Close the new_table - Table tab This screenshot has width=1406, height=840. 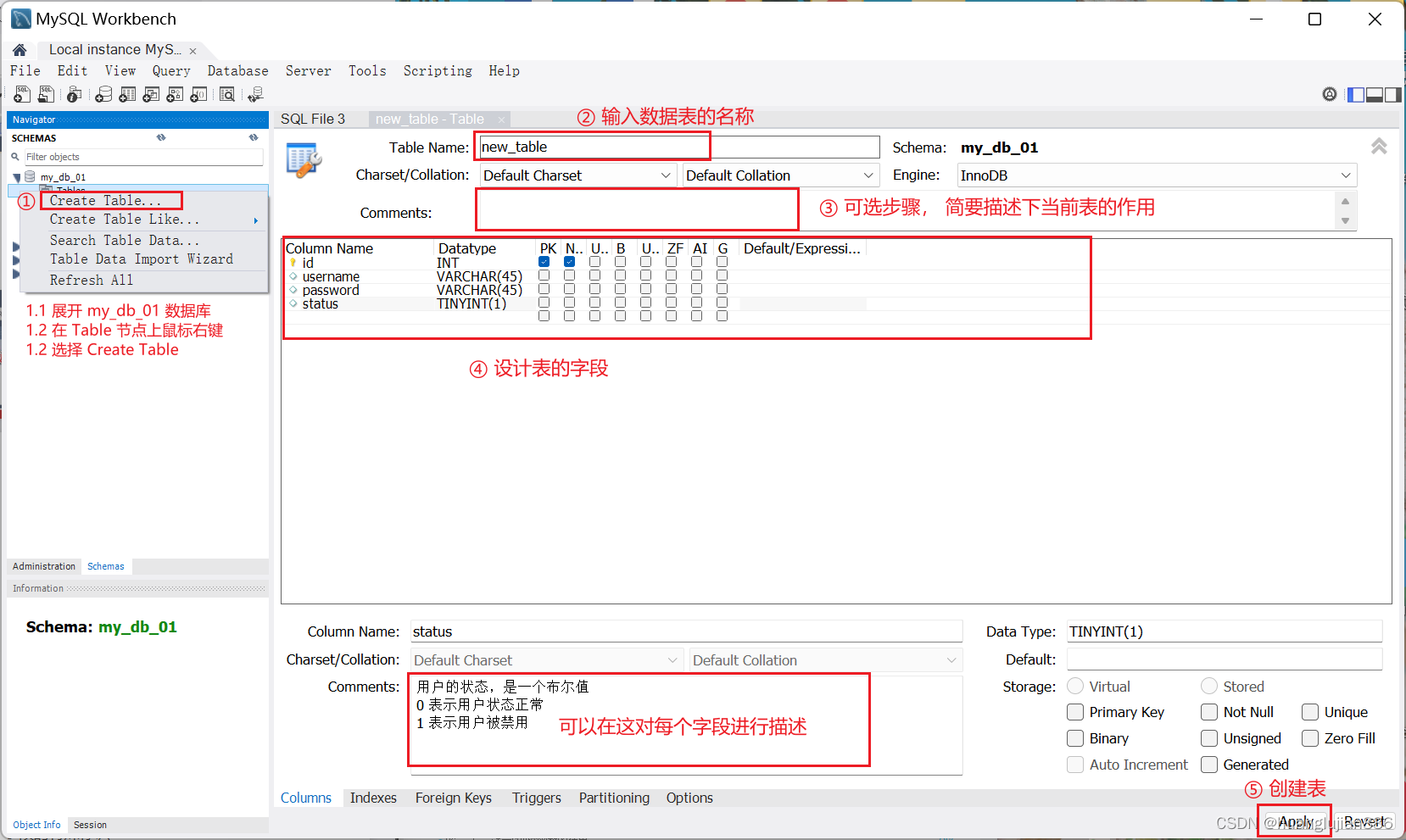pos(501,120)
